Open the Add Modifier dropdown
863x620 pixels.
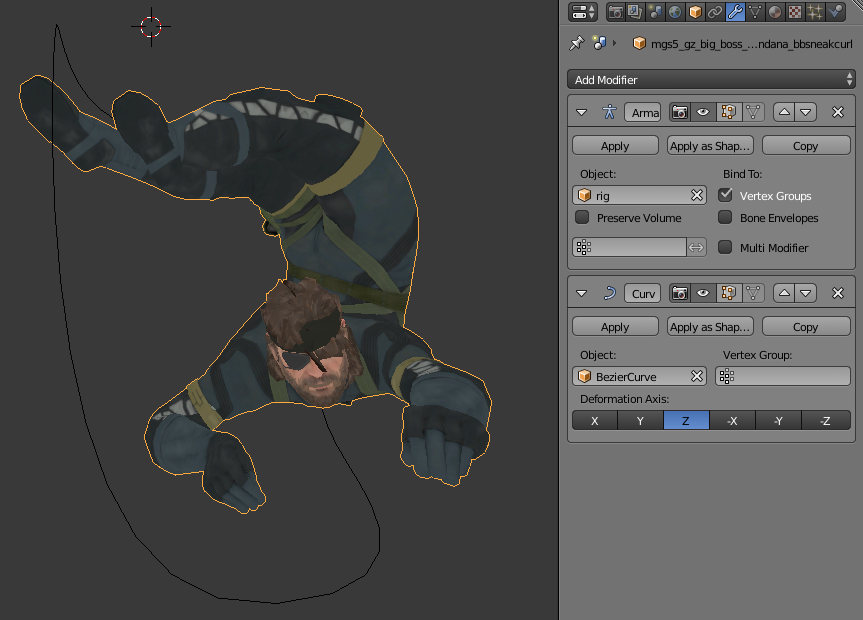pyautogui.click(x=711, y=79)
